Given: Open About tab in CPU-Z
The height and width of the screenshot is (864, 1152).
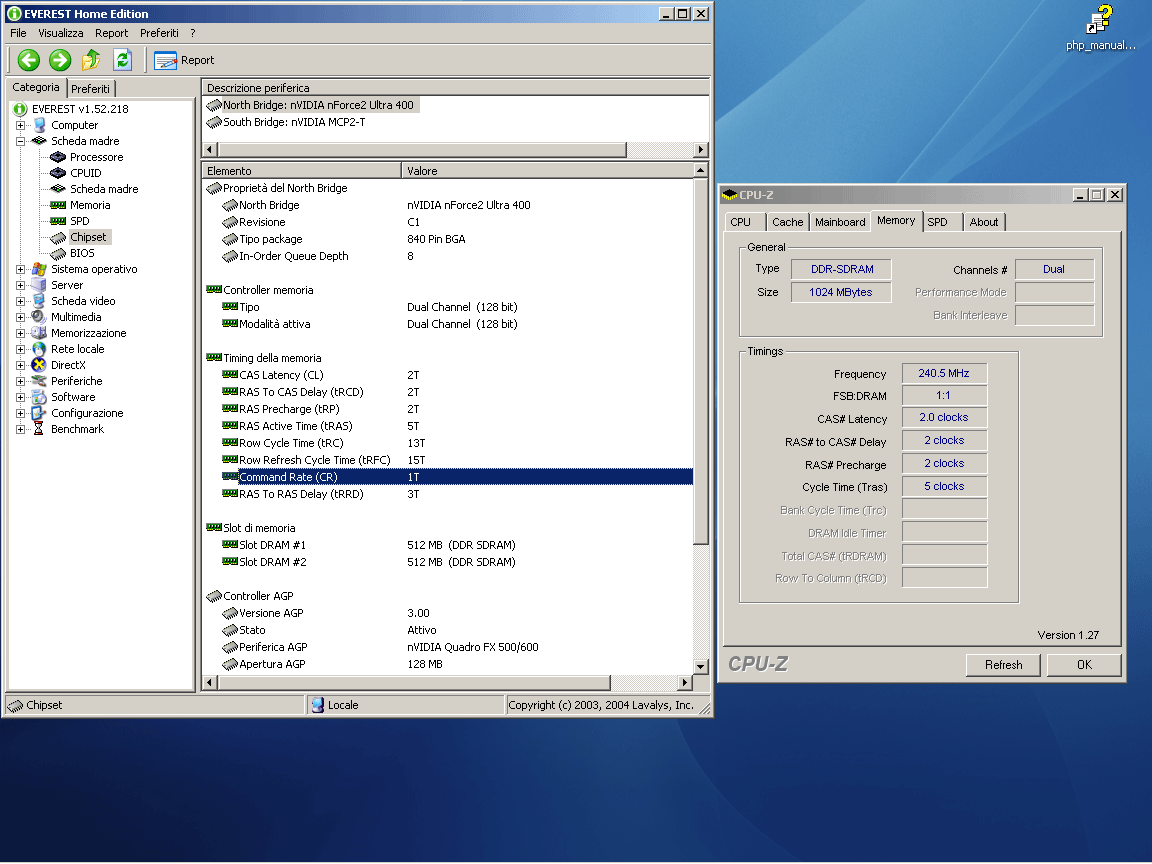Looking at the screenshot, I should coord(984,223).
